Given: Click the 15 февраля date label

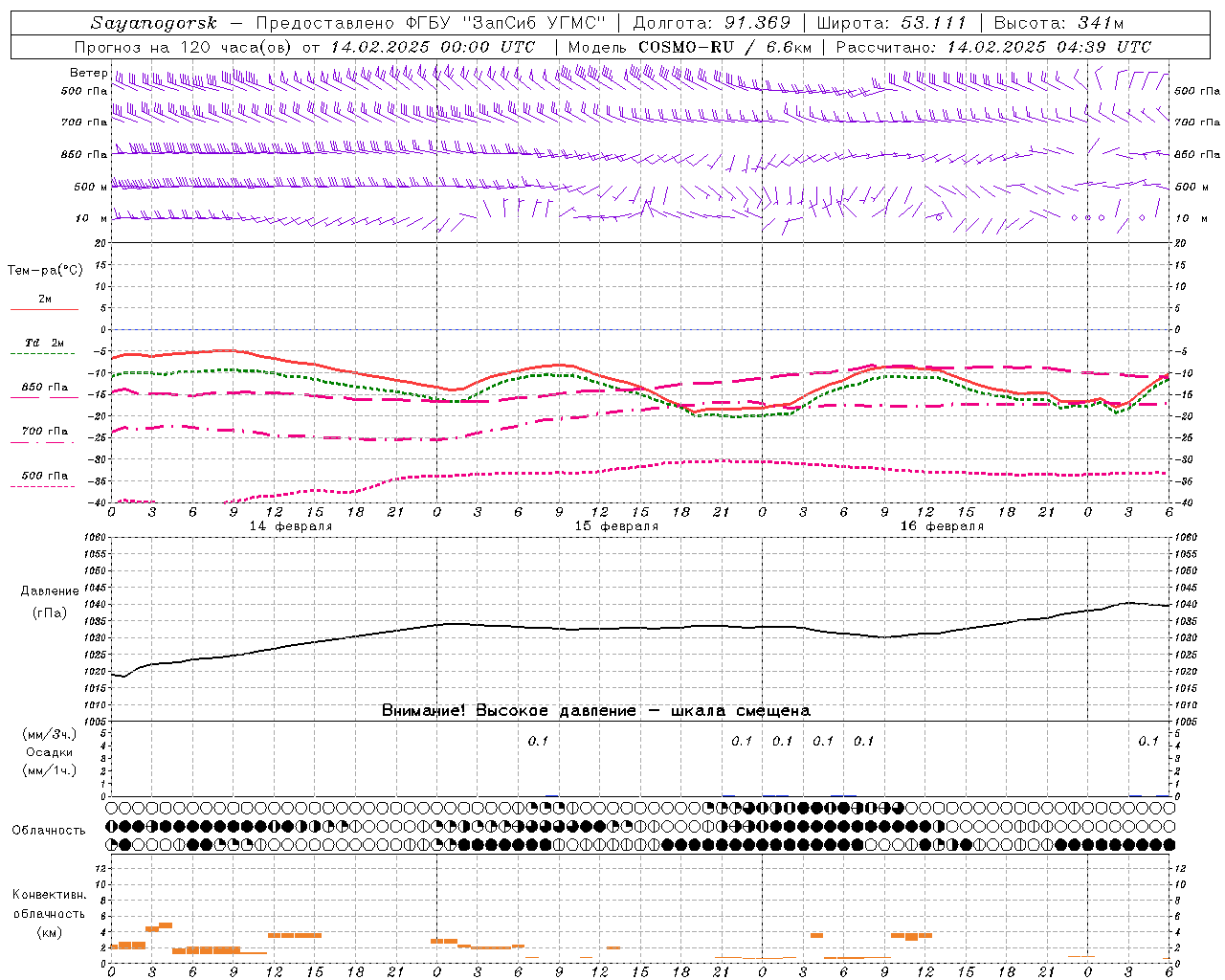Looking at the screenshot, I should [616, 526].
